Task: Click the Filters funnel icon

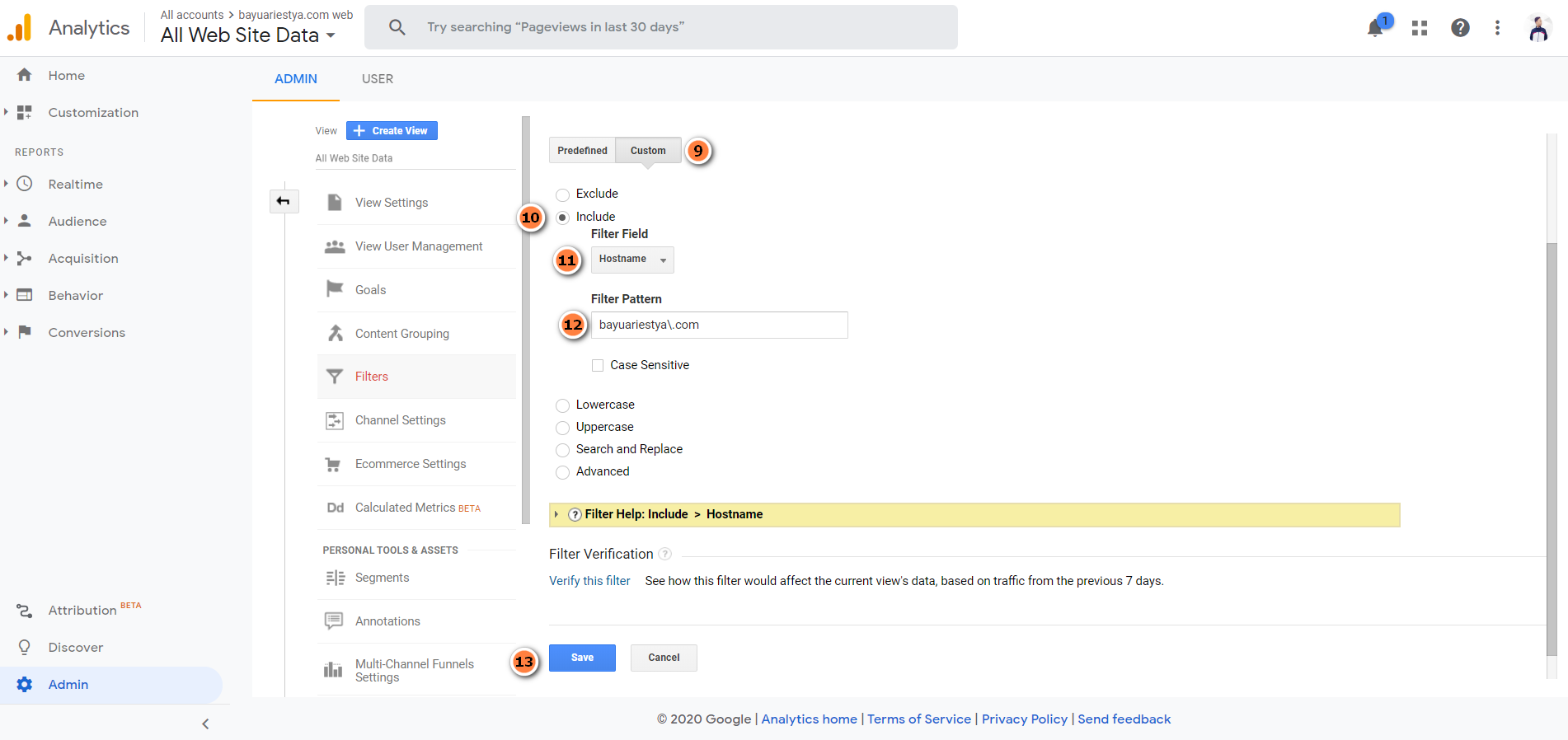Action: 335,377
